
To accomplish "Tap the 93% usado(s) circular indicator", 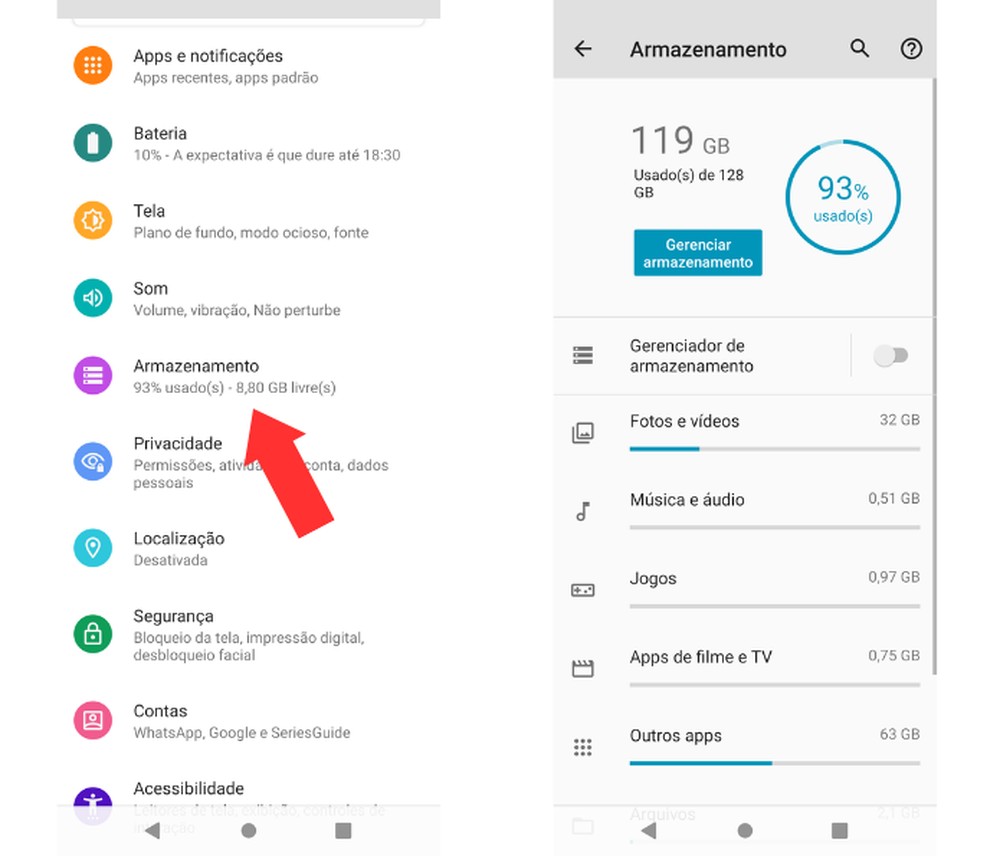I will point(842,197).
